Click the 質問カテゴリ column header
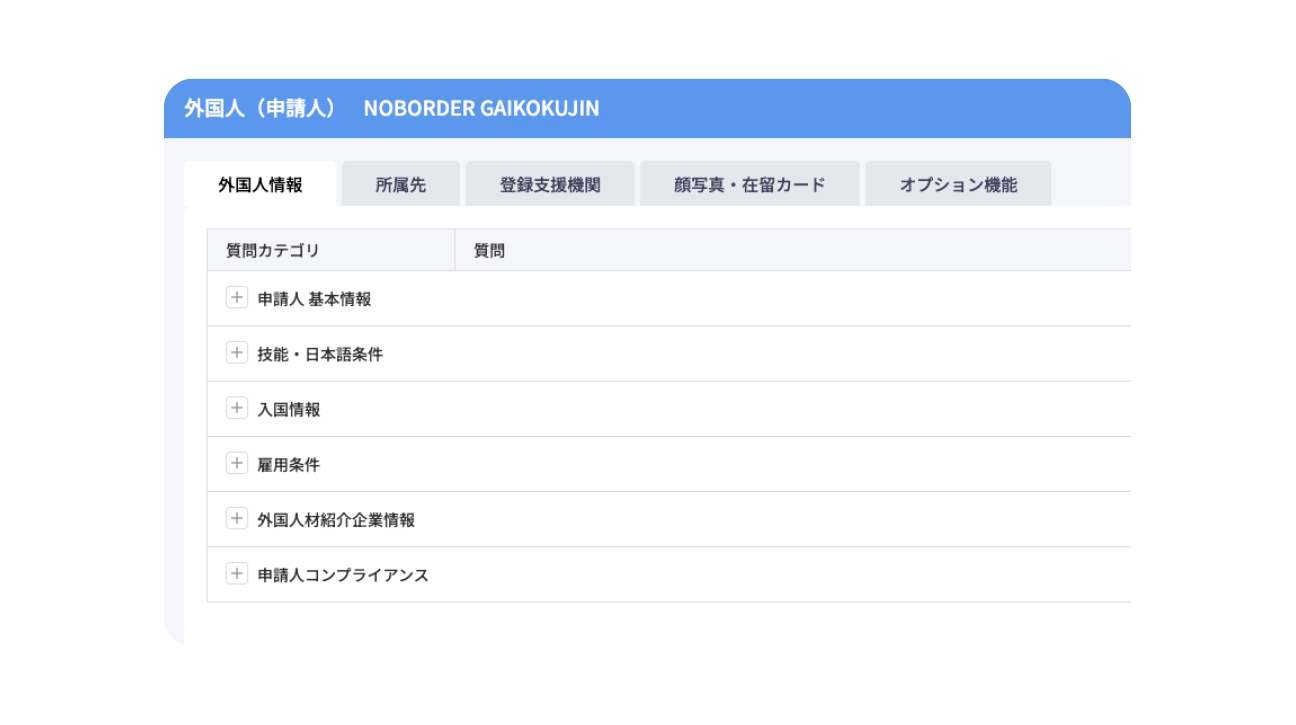The width and height of the screenshot is (1296, 725). pyautogui.click(x=273, y=251)
